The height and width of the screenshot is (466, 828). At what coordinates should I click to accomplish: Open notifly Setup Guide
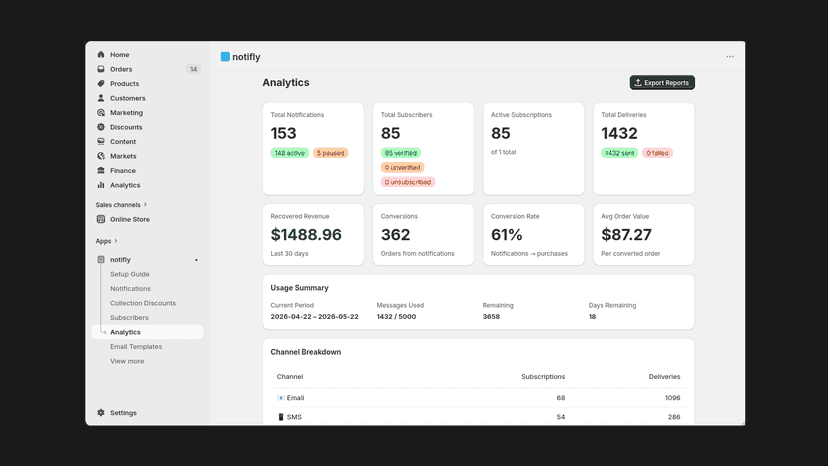point(130,274)
